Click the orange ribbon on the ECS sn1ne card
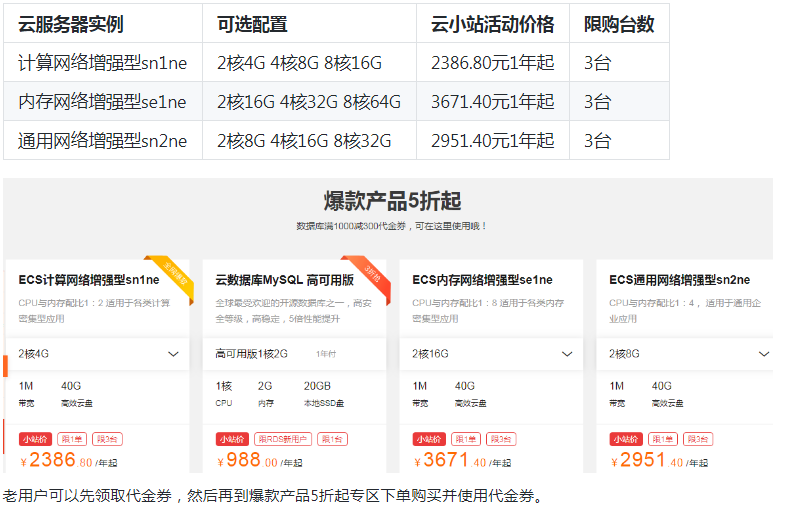This screenshot has height=508, width=797. [x=174, y=277]
